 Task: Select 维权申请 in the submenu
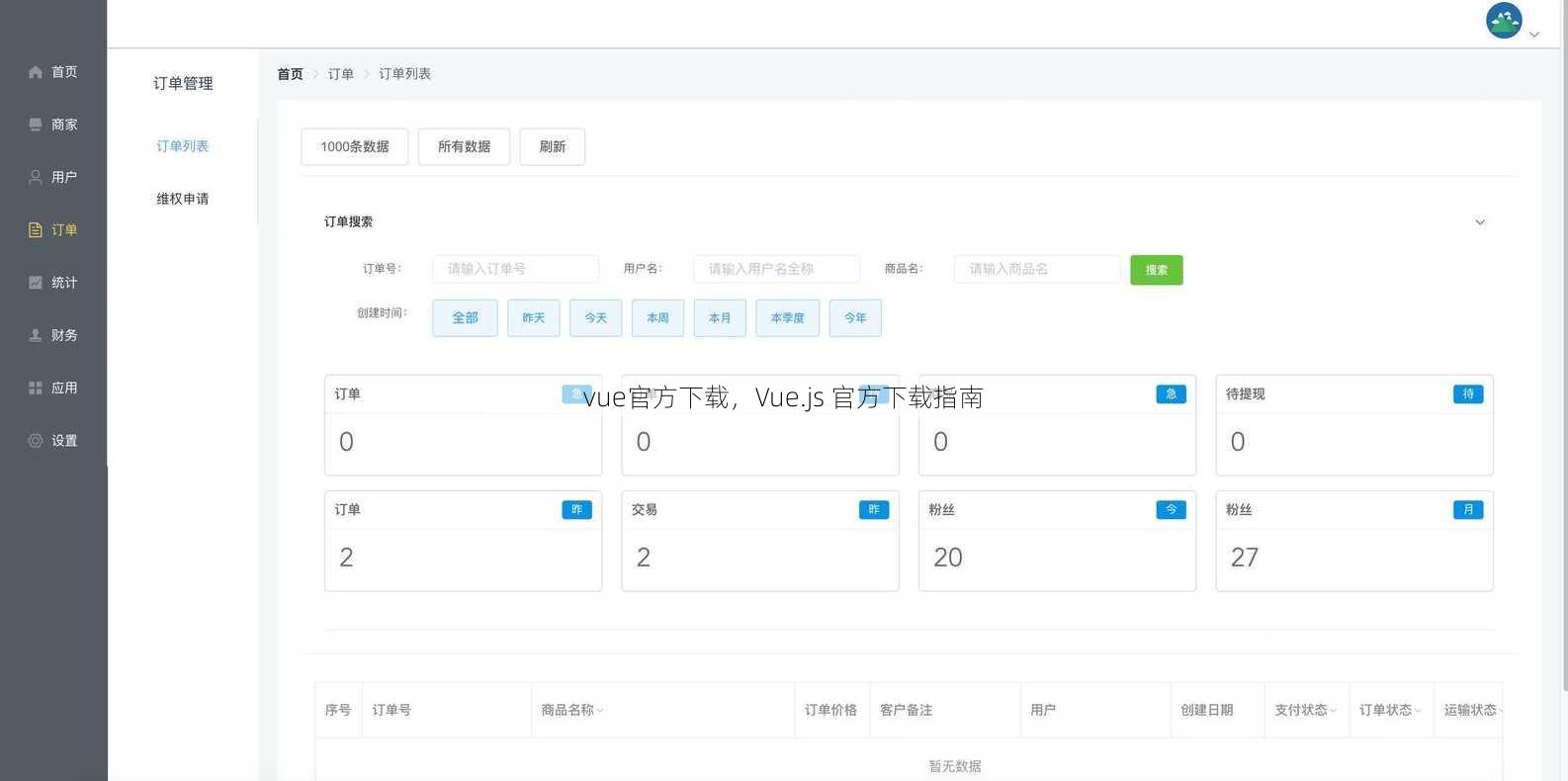point(182,199)
